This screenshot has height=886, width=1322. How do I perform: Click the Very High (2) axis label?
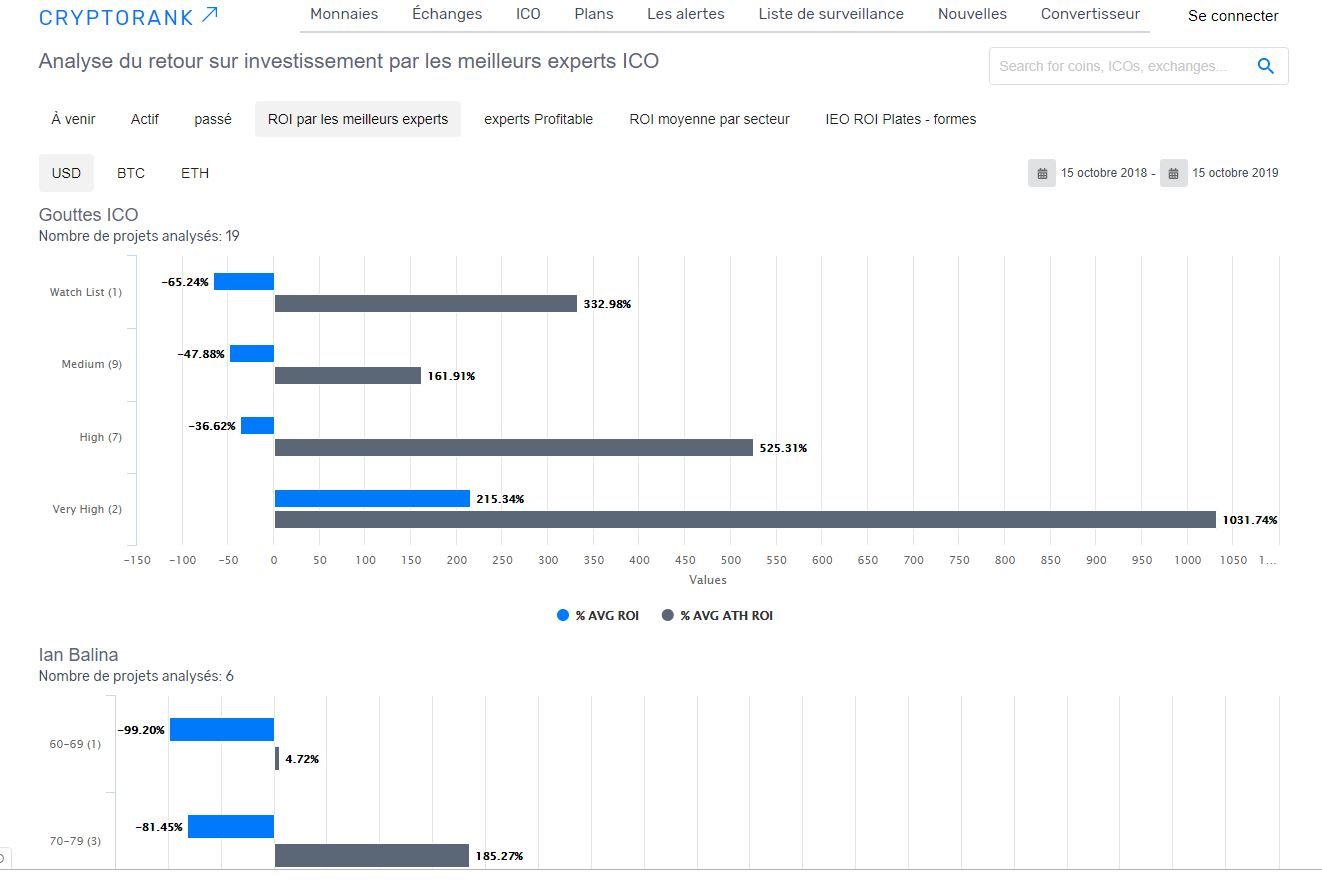point(87,510)
